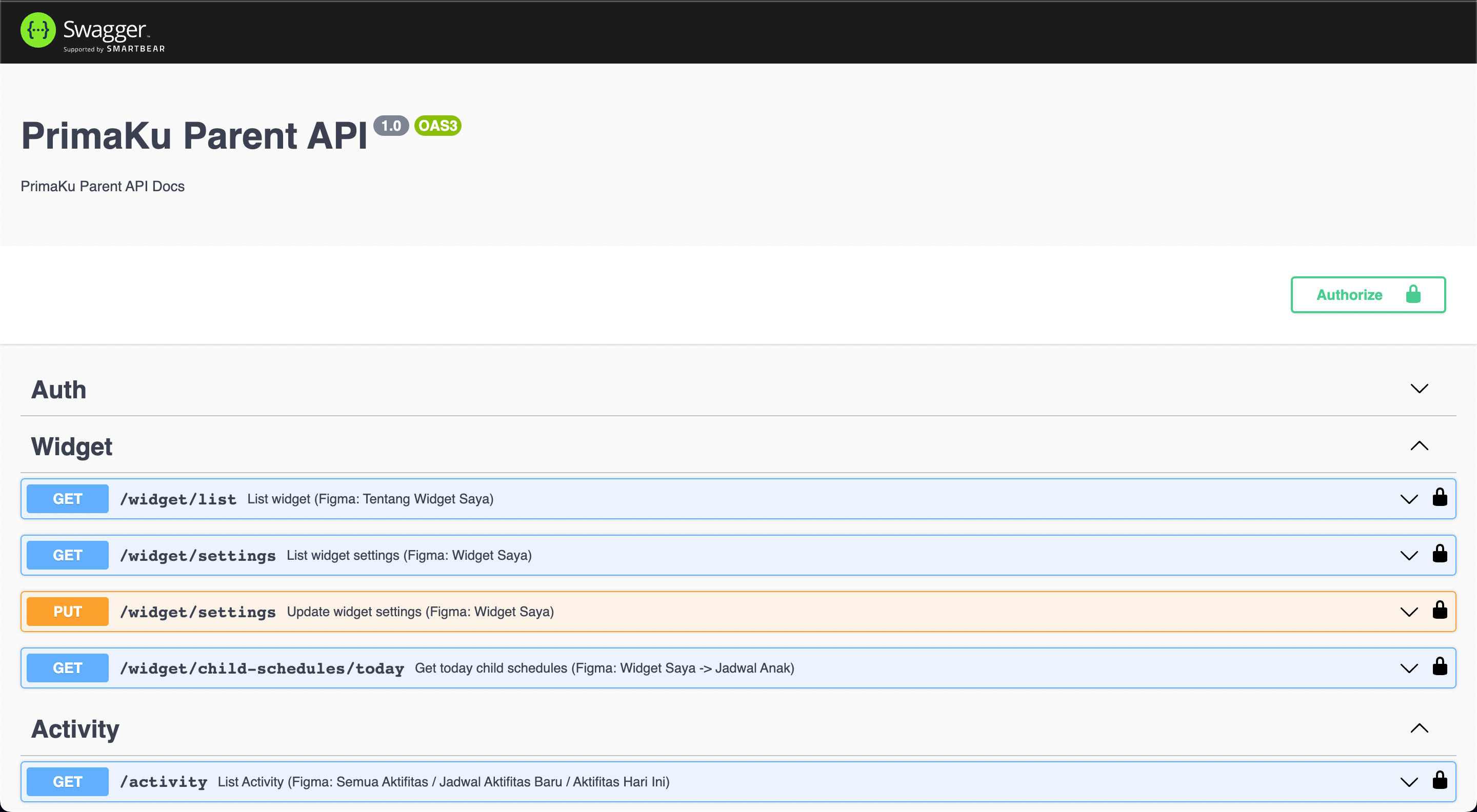The image size is (1477, 812).
Task: Expand the Auth section
Action: [1419, 389]
